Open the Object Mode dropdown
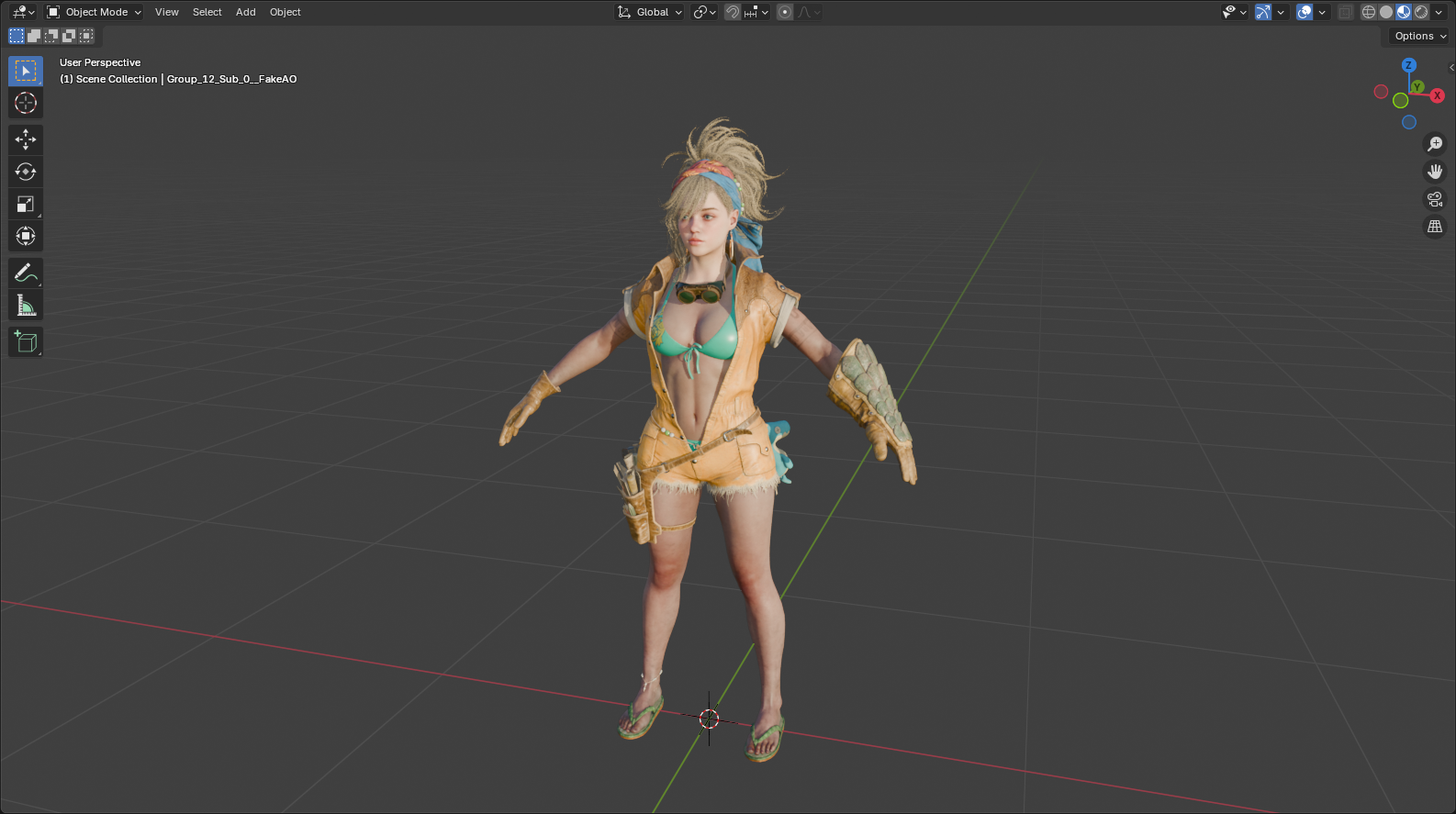Screen dimensions: 1456x814 click(x=95, y=12)
